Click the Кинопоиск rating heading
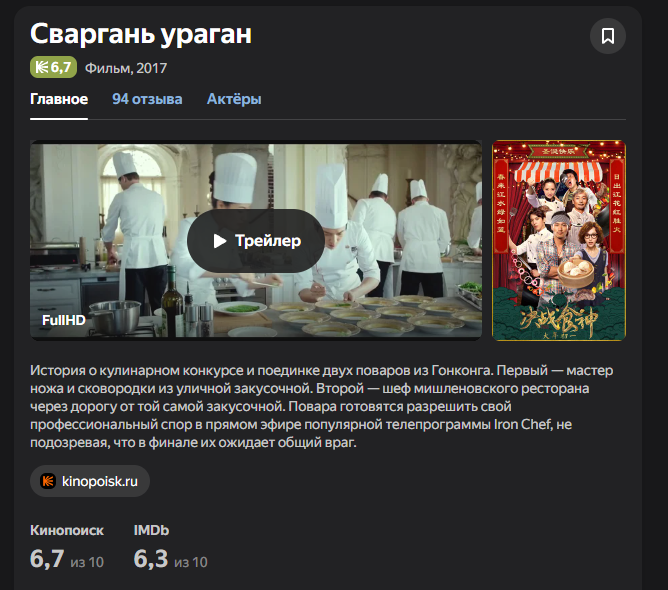 (67, 530)
